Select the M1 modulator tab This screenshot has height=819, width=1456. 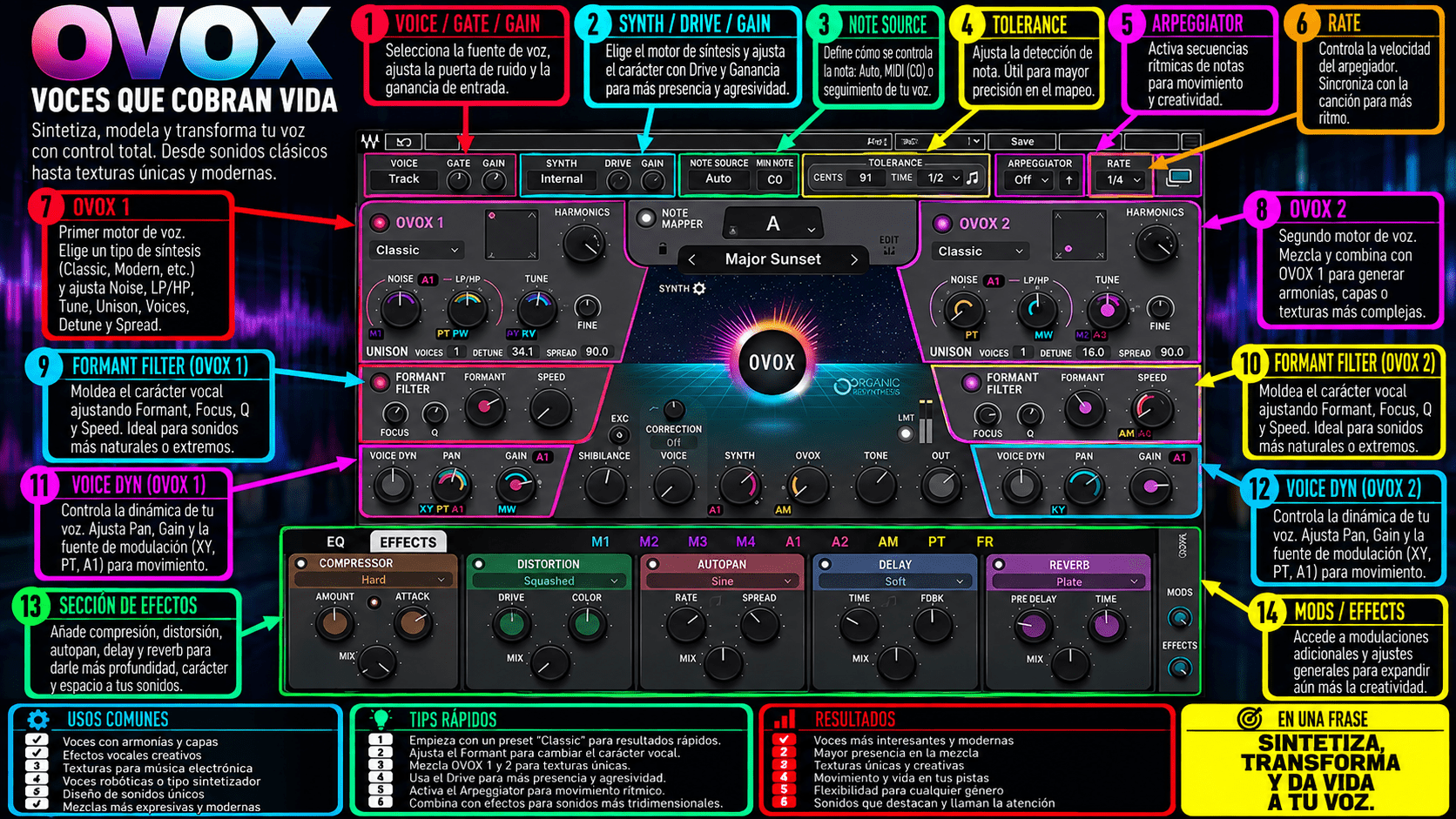pyautogui.click(x=600, y=541)
